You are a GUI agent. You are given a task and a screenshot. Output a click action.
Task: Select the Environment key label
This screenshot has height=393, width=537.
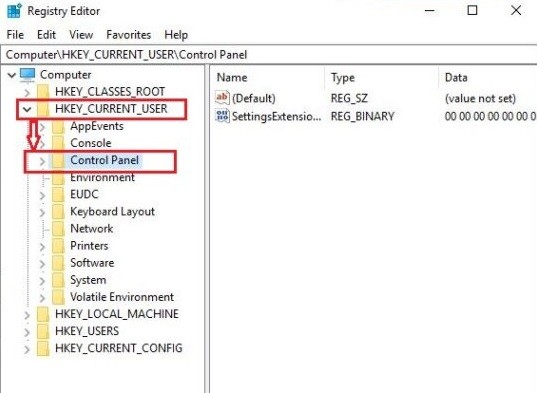(x=102, y=177)
